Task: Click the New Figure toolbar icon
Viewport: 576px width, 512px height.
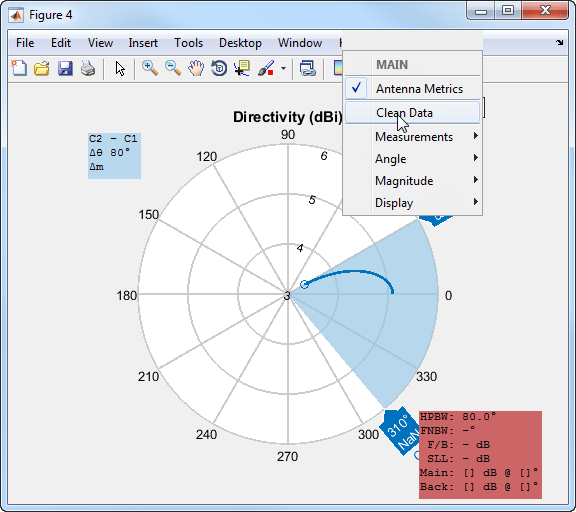Action: 19,68
